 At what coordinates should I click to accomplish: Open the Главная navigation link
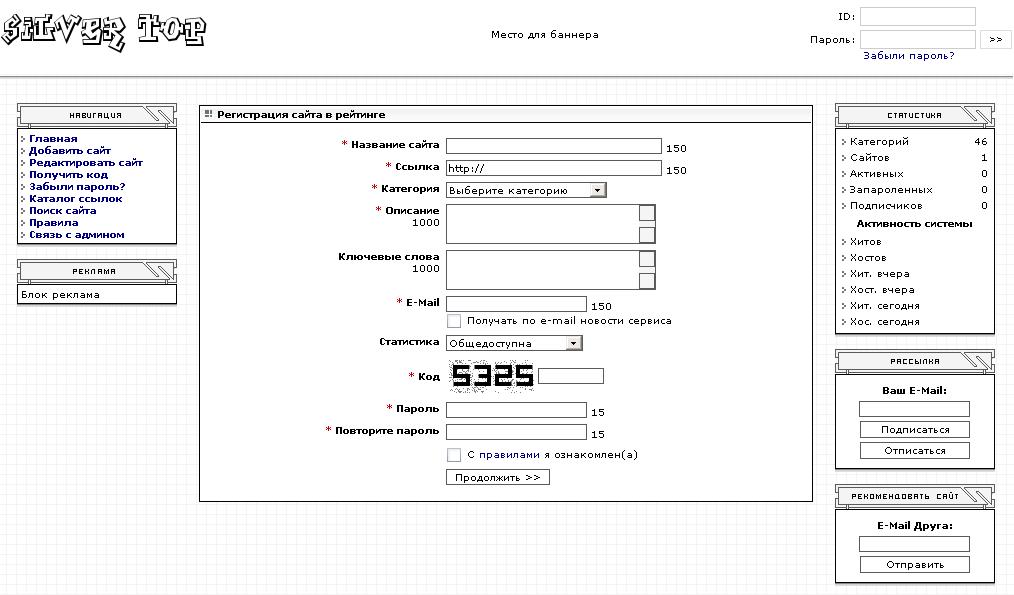point(53,138)
